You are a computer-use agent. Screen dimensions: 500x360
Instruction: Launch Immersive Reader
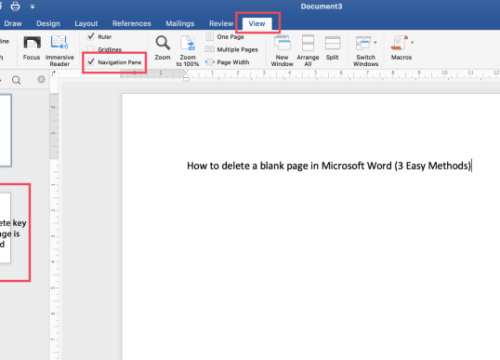pos(59,51)
